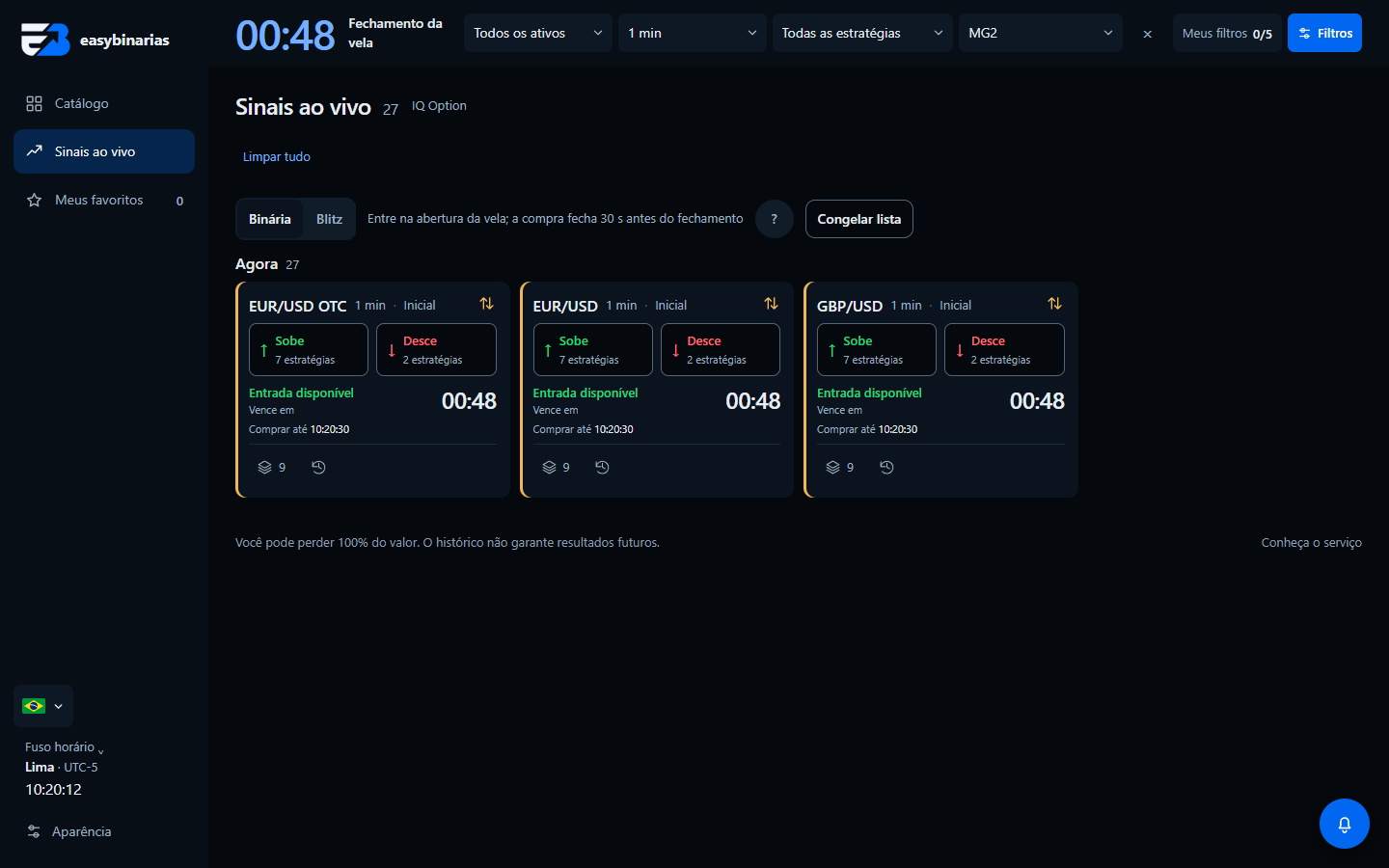Click the Limpar tudo link
This screenshot has height=868, width=1389.
pyautogui.click(x=277, y=156)
